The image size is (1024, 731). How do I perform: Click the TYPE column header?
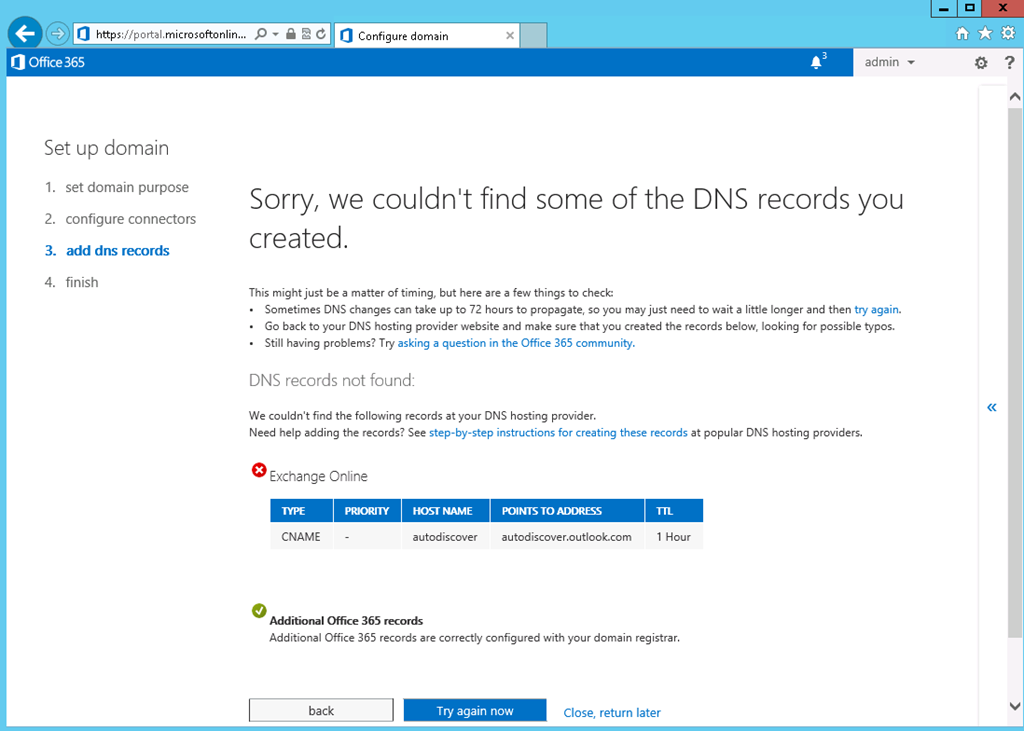pos(302,511)
